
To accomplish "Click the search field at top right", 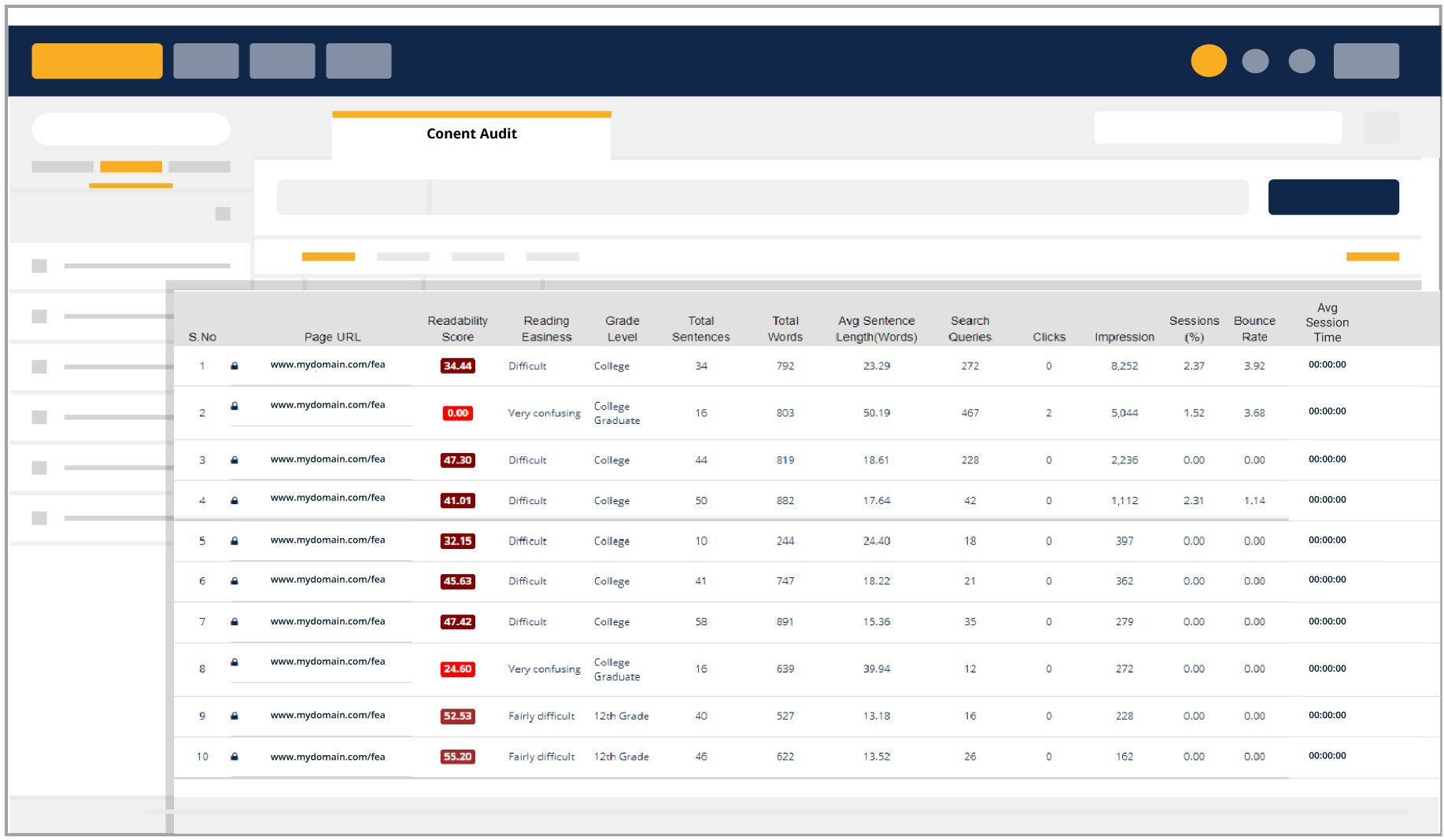I will coord(1217,127).
